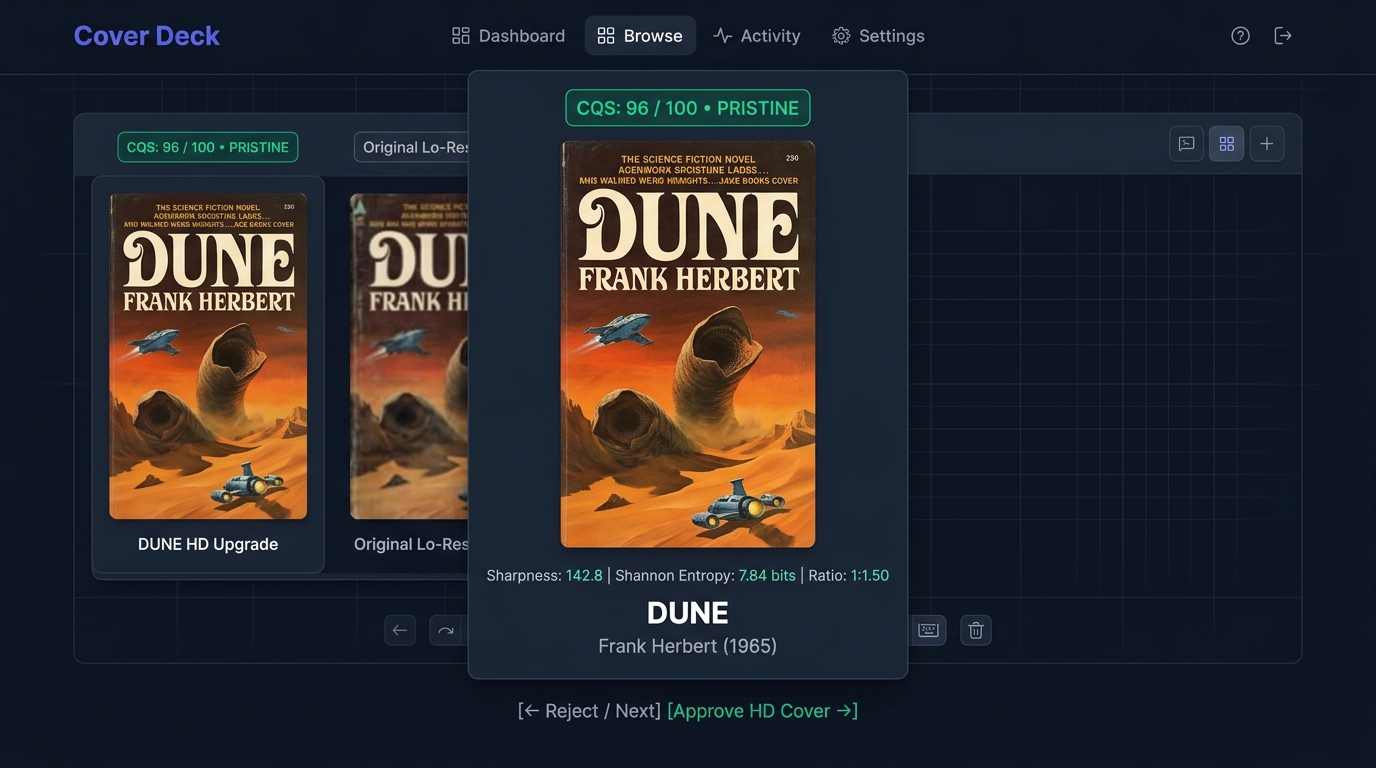The height and width of the screenshot is (768, 1376).
Task: Open Settings in the top navigation
Action: click(x=878, y=36)
